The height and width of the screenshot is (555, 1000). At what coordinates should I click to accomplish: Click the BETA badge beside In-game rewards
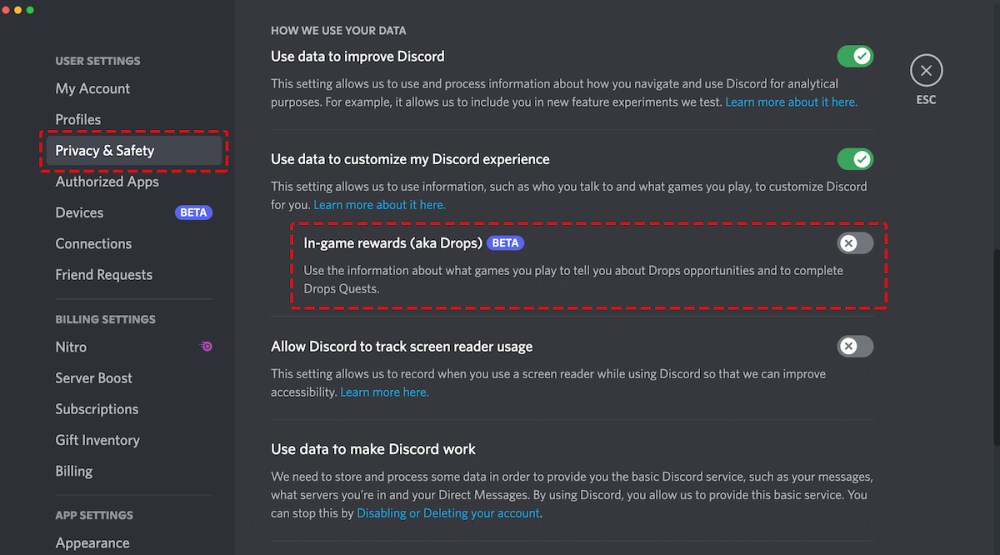click(x=506, y=243)
